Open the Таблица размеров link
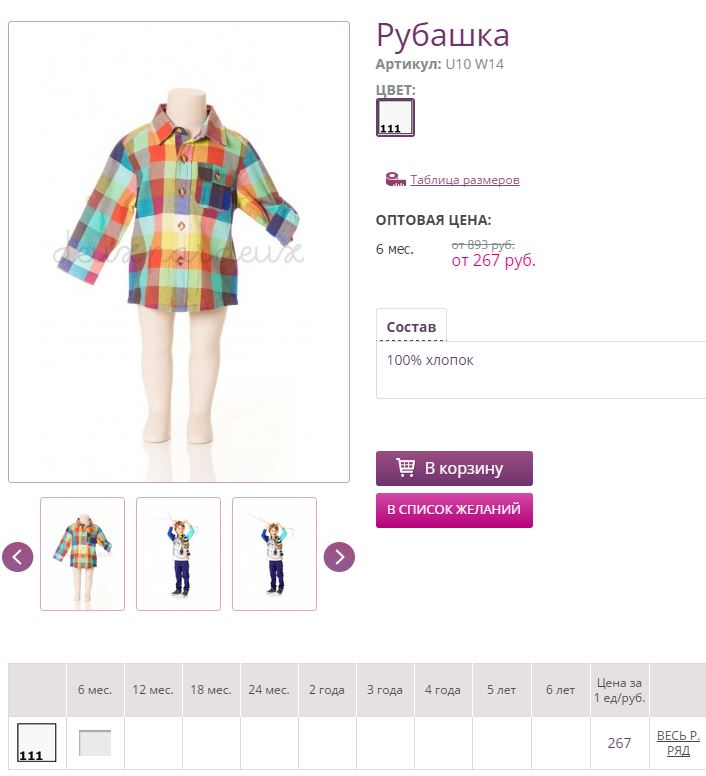This screenshot has height=776, width=706. point(465,180)
